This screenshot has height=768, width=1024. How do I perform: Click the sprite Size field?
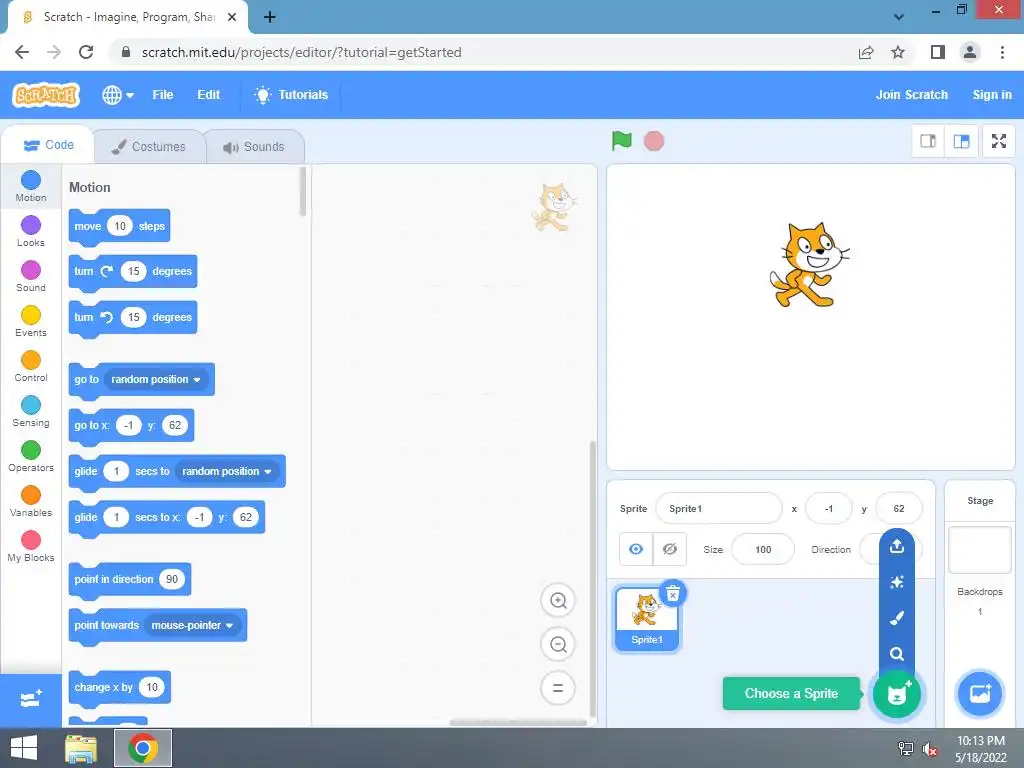[763, 549]
